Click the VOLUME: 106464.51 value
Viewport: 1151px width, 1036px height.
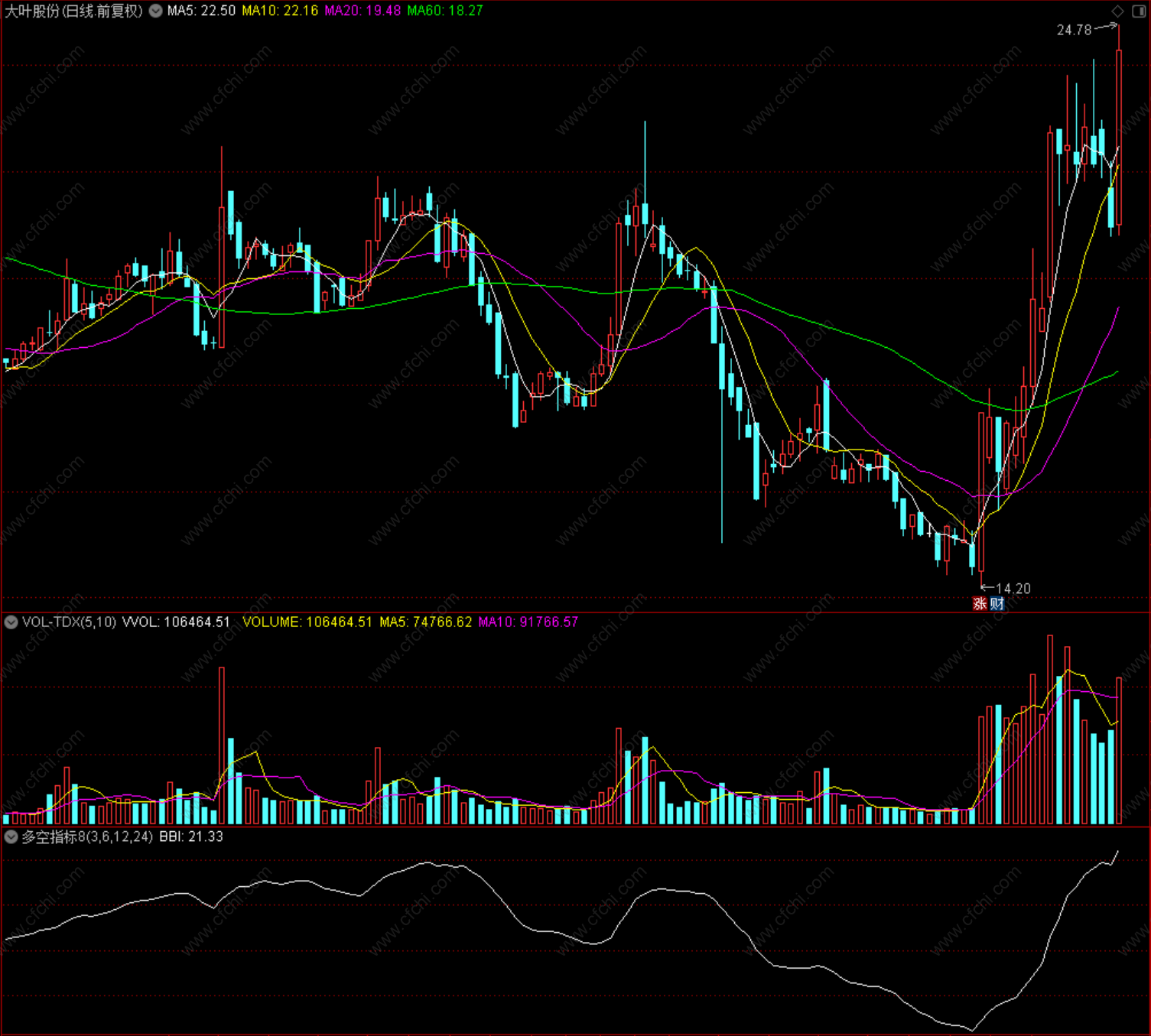(x=307, y=622)
